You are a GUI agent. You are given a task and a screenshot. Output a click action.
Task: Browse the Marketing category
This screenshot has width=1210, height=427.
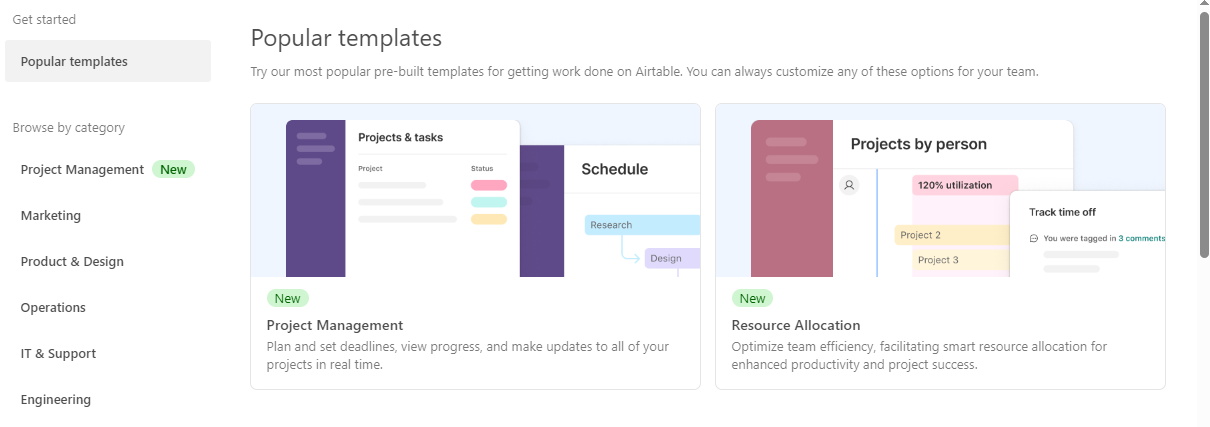coord(51,215)
